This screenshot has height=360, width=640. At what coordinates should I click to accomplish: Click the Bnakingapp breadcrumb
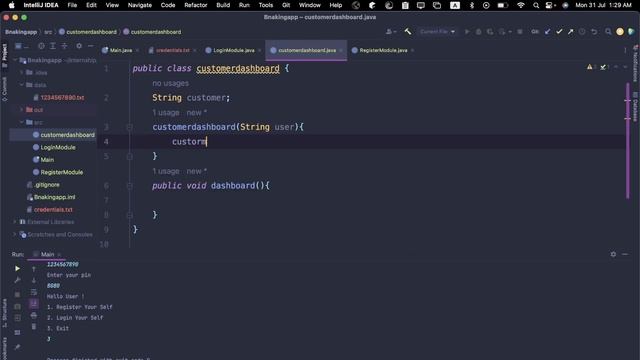pyautogui.click(x=21, y=32)
